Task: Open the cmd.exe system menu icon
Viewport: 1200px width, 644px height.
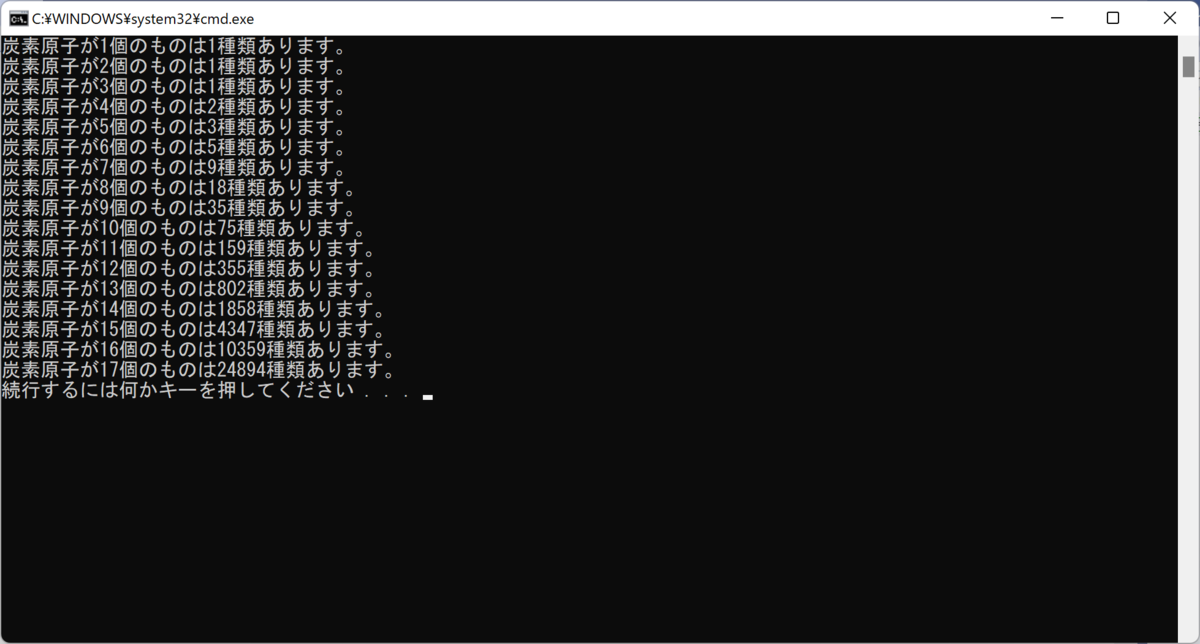Action: coord(19,18)
